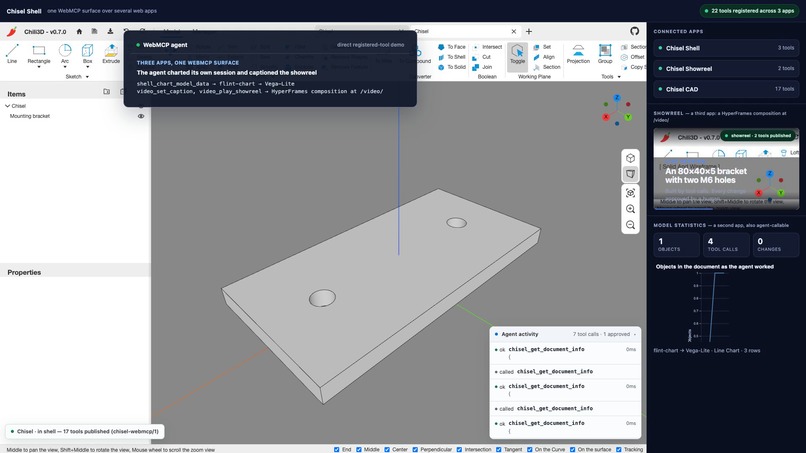
Task: Uncheck the Center snap checkbox
Action: pyautogui.click(x=387, y=449)
